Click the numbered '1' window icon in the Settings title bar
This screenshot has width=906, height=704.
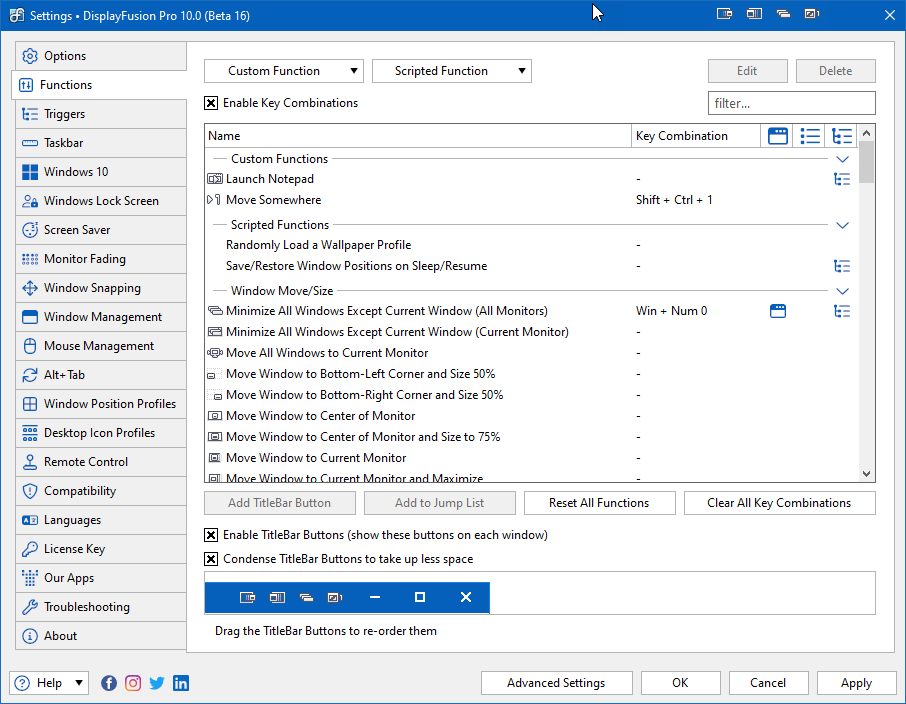click(x=812, y=14)
